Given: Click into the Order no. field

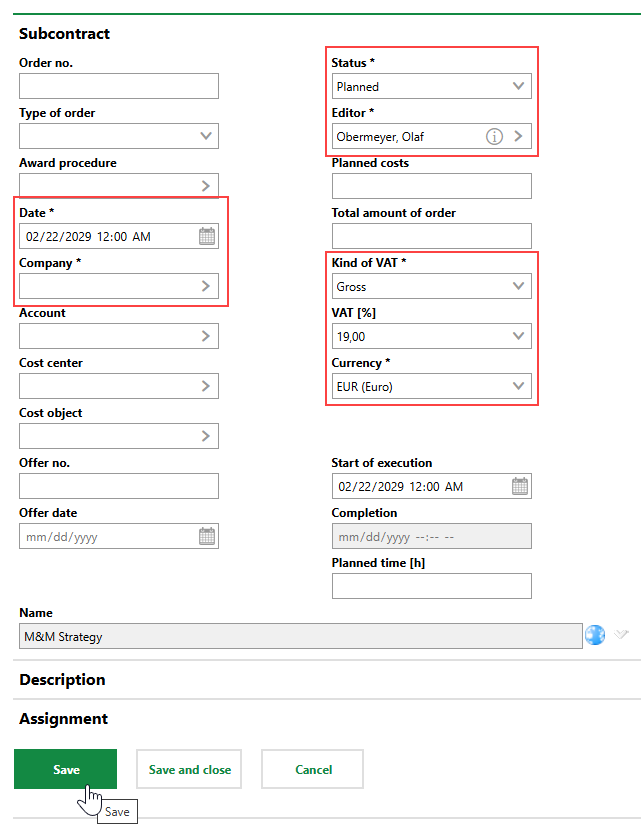Looking at the screenshot, I should click(119, 86).
